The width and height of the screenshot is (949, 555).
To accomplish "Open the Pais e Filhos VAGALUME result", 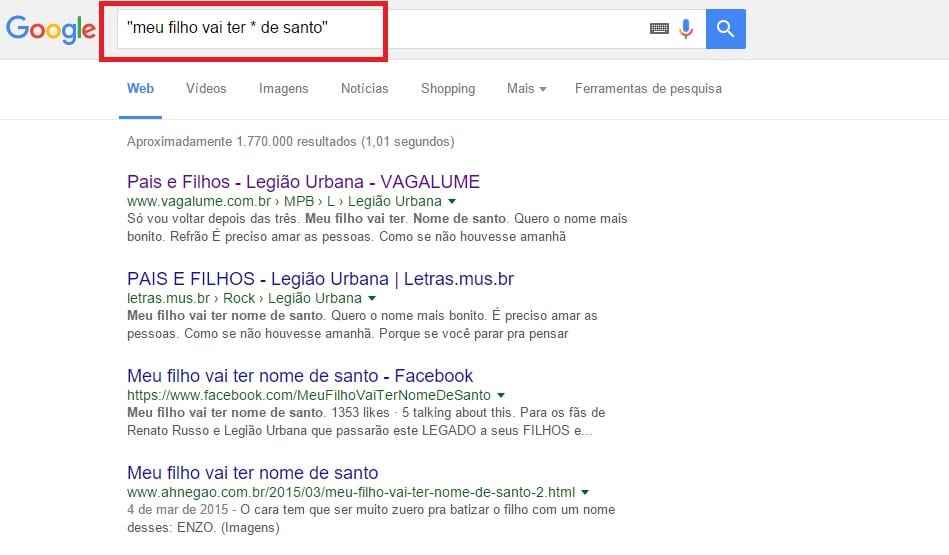I will pos(303,182).
